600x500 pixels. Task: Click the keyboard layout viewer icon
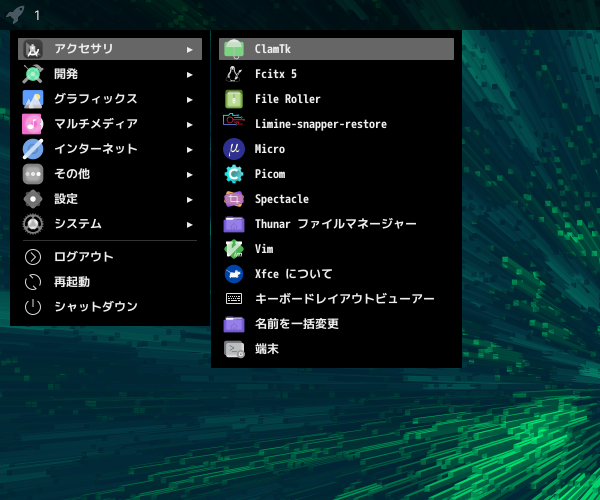pos(234,299)
